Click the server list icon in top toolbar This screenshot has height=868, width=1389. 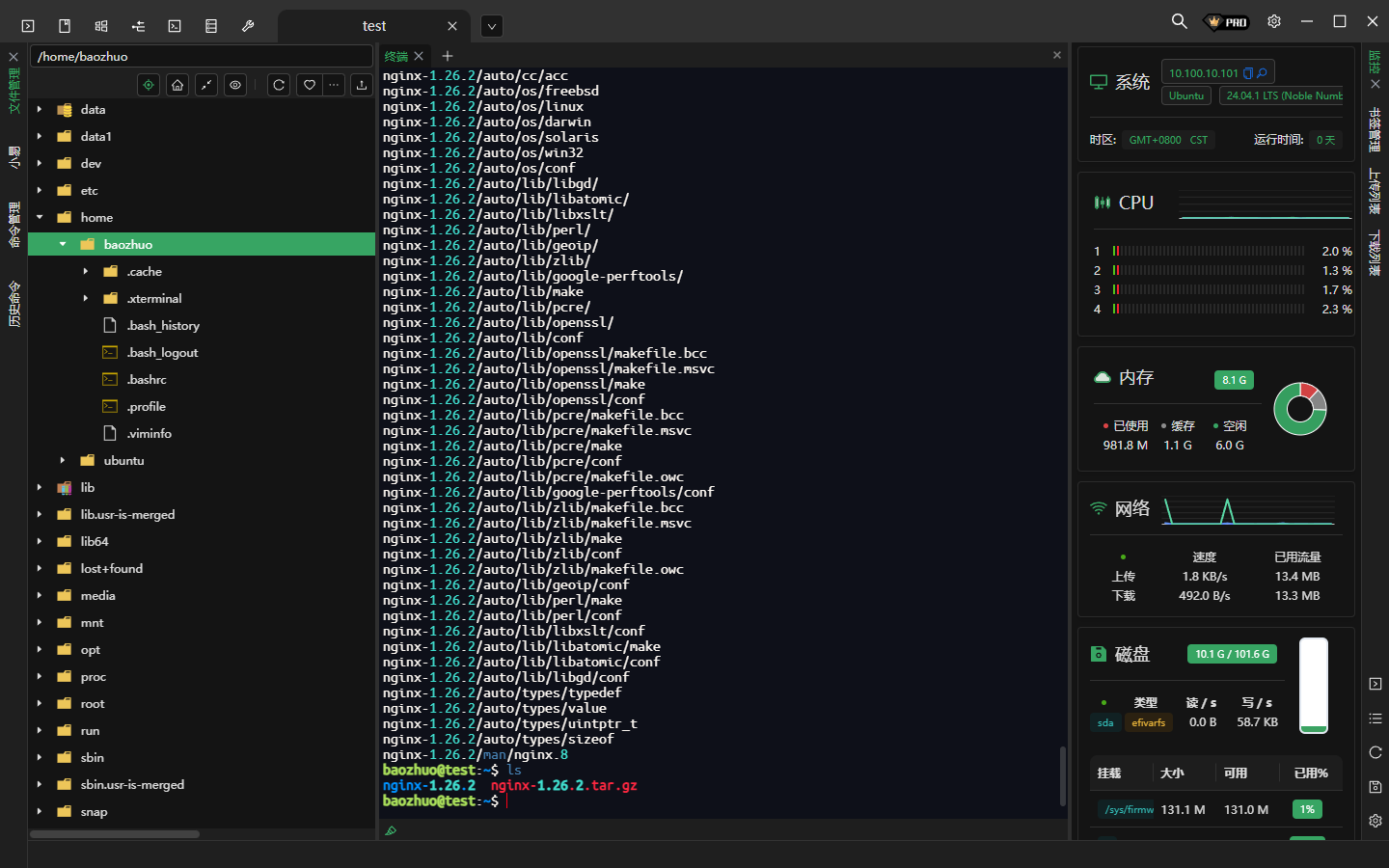click(211, 26)
